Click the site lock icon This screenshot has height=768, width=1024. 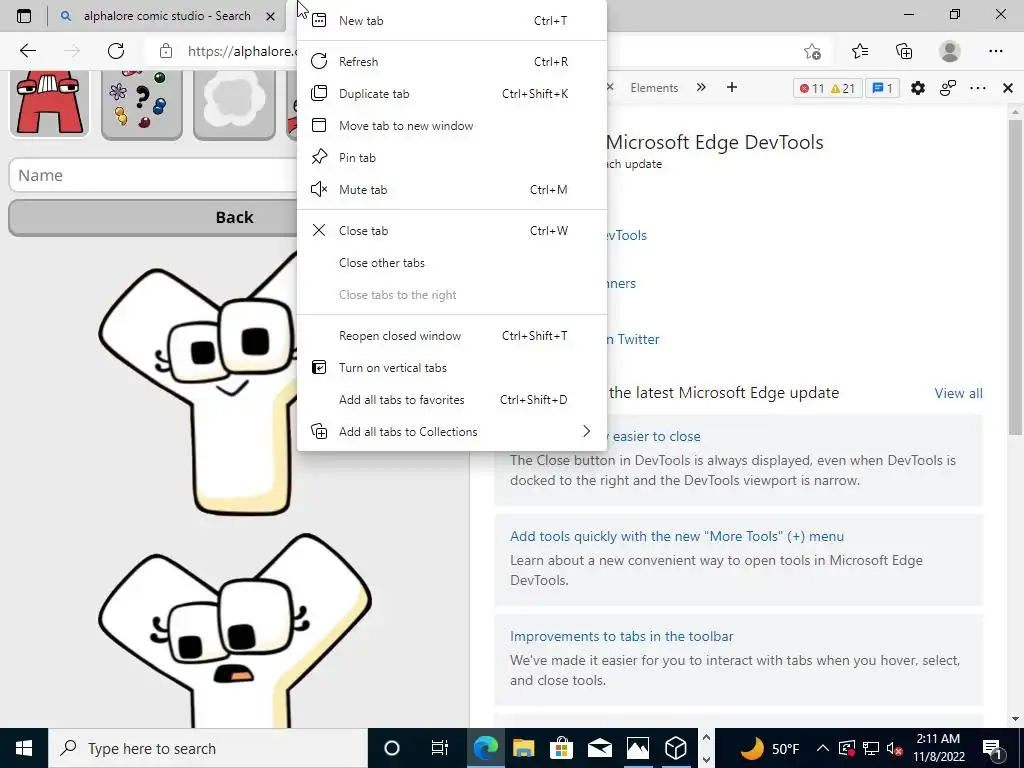tap(166, 51)
